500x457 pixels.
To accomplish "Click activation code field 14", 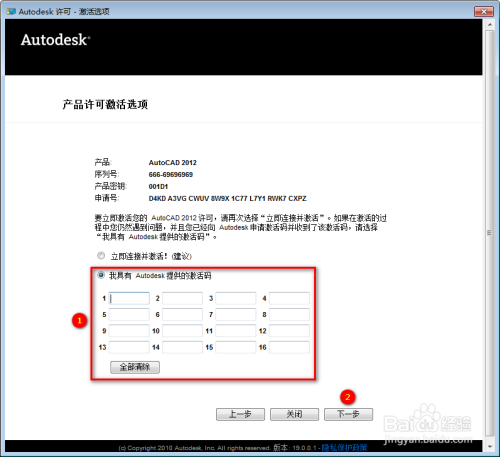I will pos(182,347).
